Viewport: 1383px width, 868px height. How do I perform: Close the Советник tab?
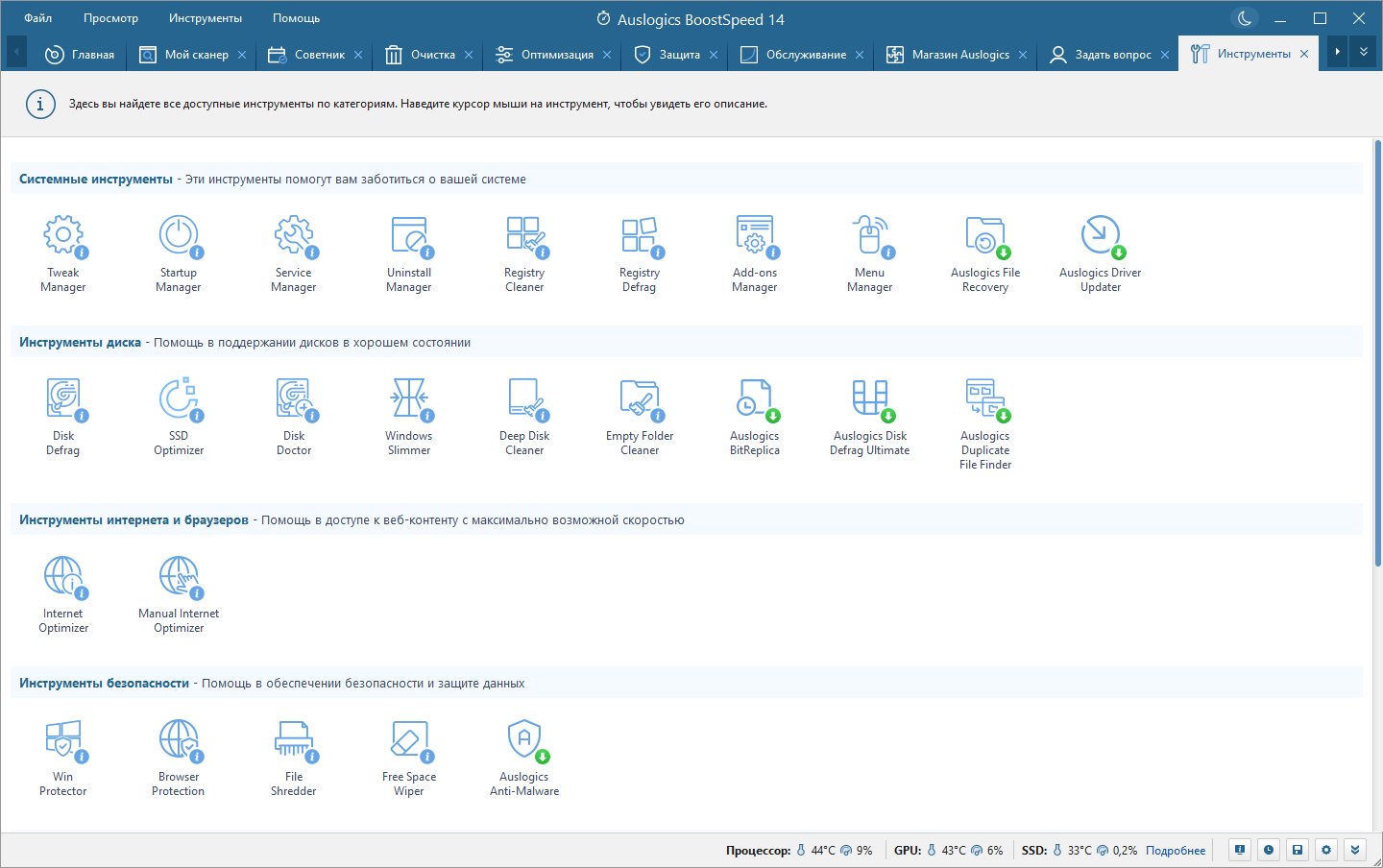pos(358,55)
